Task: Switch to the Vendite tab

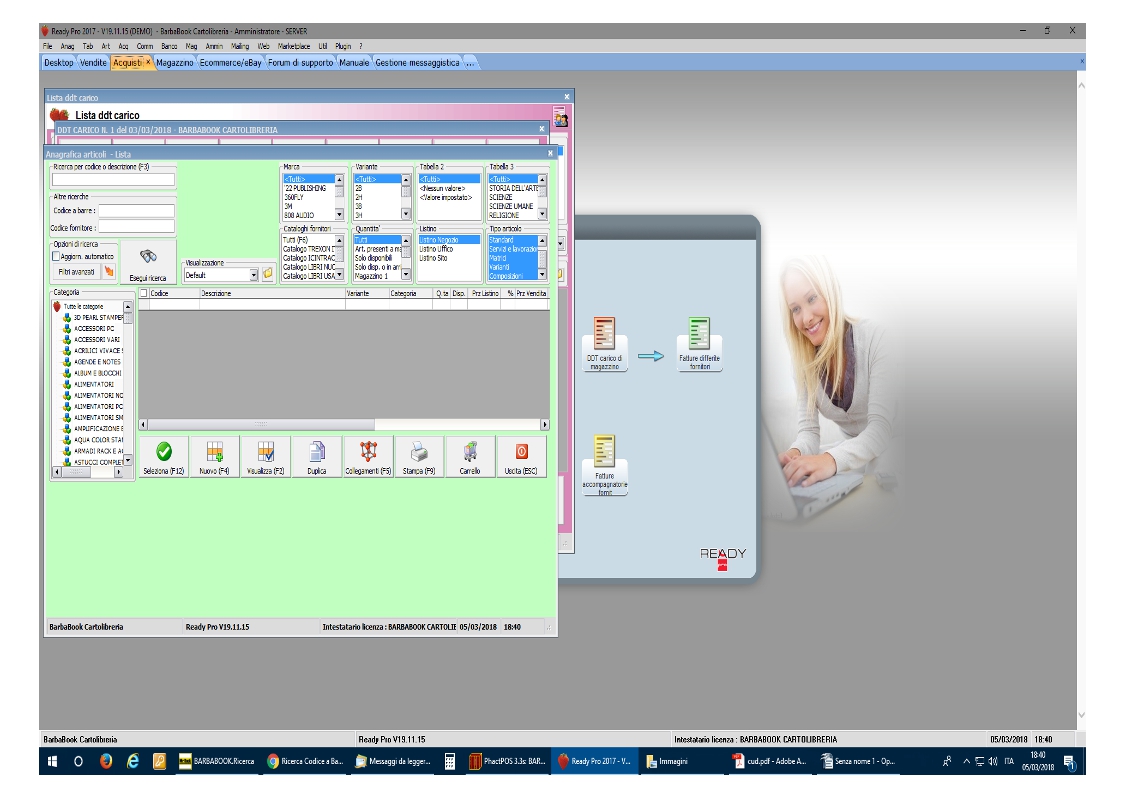Action: point(92,63)
